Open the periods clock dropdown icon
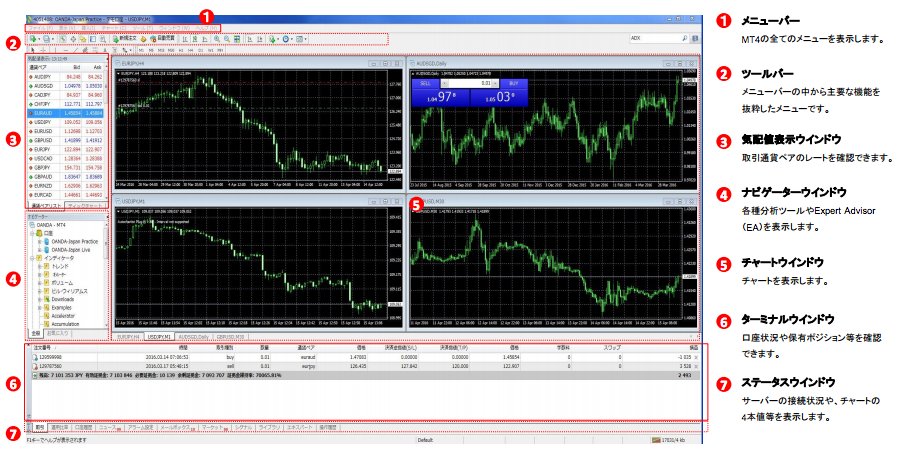This screenshot has height=461, width=899. click(x=287, y=39)
